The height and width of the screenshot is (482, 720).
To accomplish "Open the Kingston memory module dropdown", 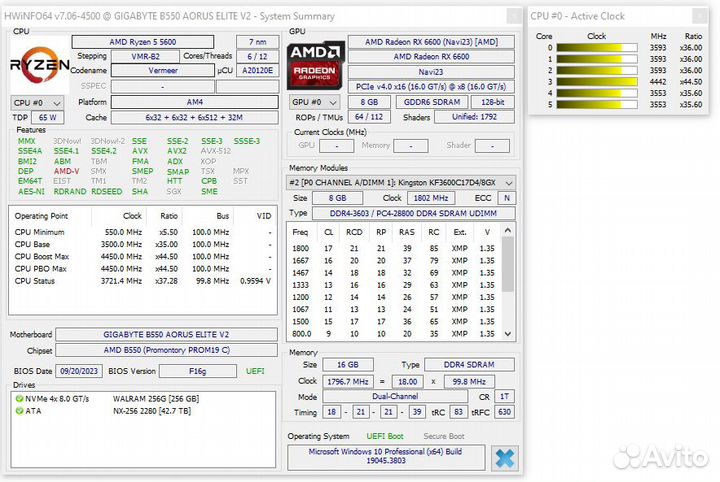I will 404,182.
